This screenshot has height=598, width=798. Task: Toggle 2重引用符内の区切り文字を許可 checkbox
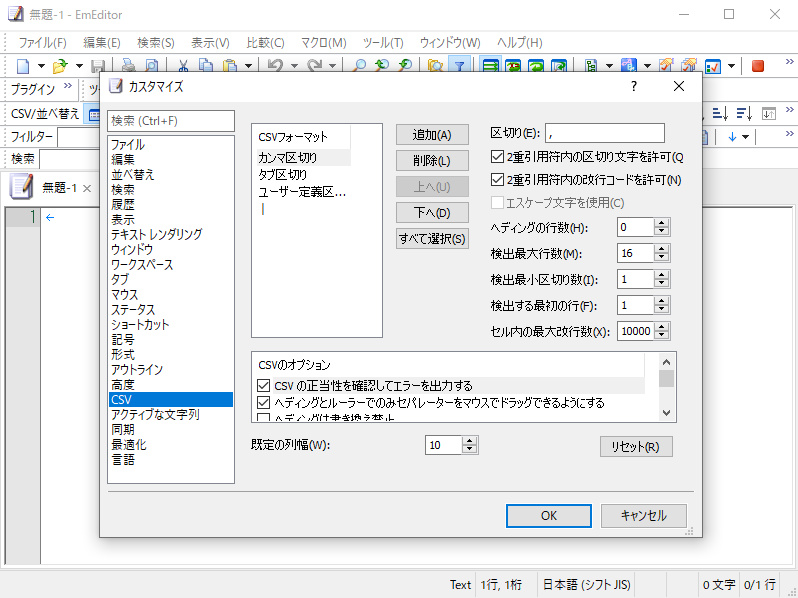(x=497, y=157)
